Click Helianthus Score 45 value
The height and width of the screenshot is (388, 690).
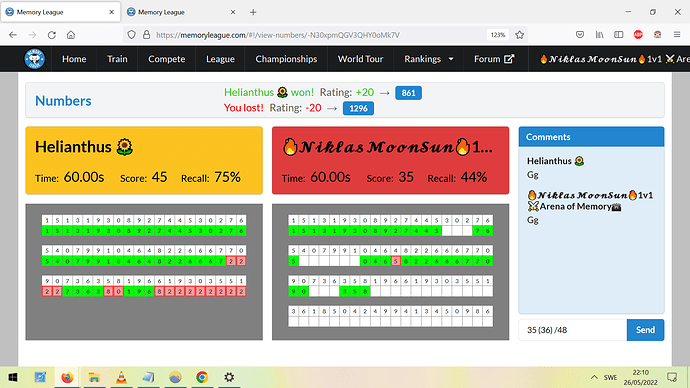pyautogui.click(x=159, y=177)
